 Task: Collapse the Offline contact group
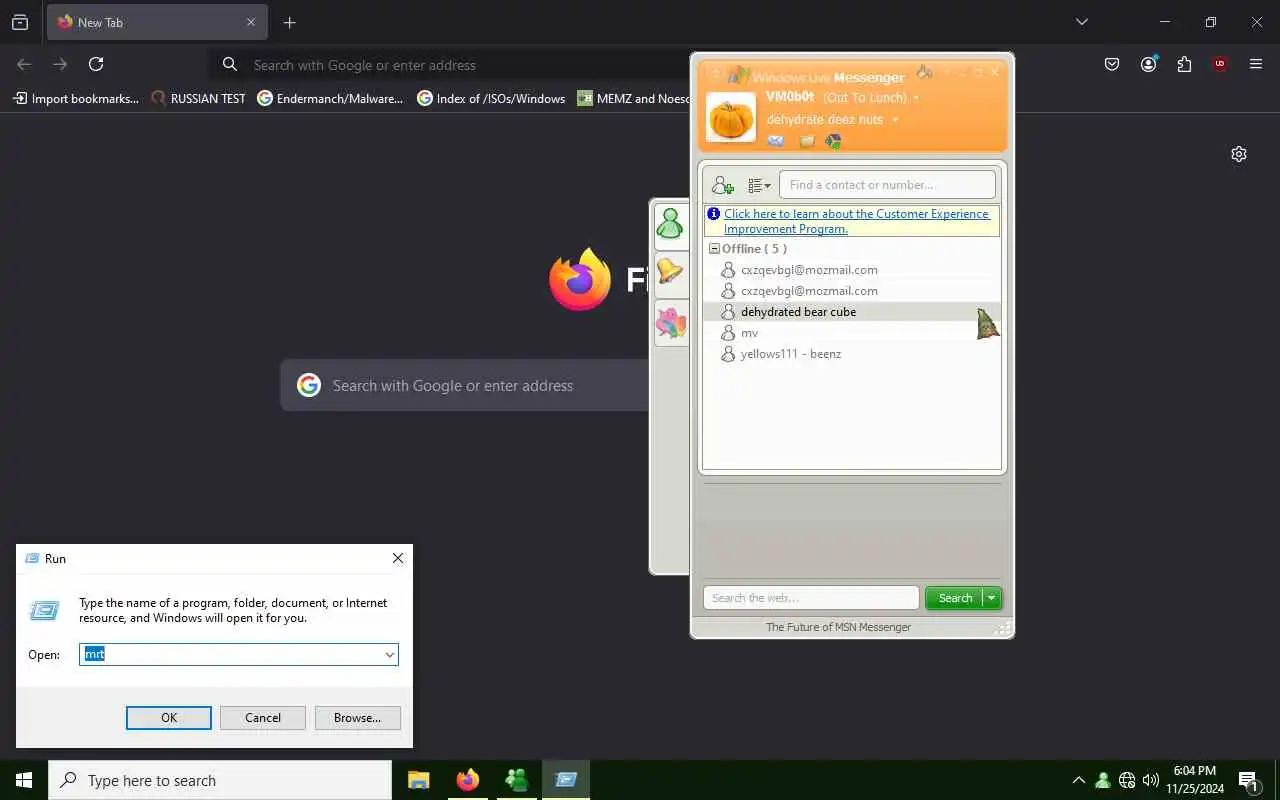(714, 249)
